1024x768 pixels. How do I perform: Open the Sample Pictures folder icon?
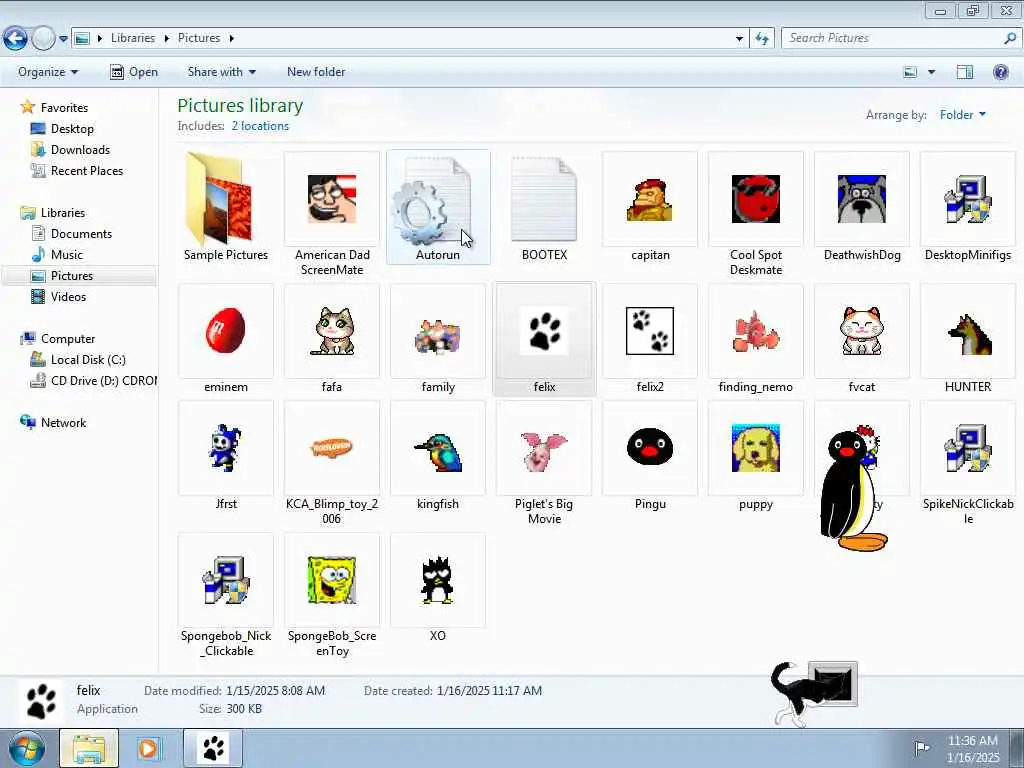225,199
